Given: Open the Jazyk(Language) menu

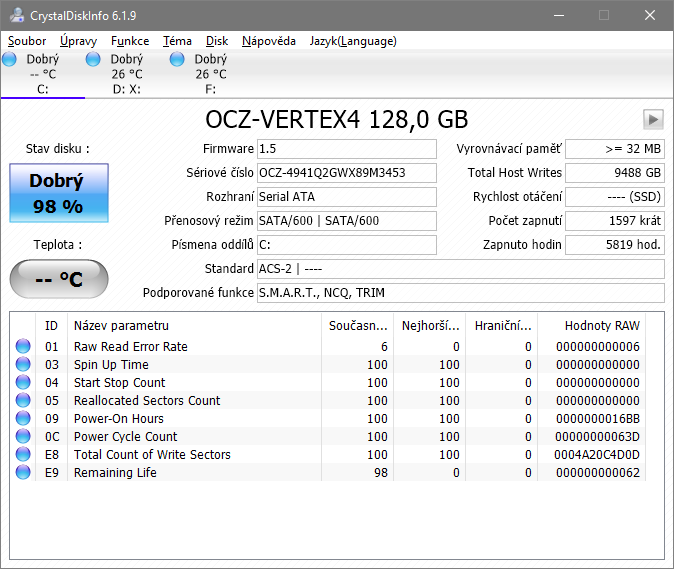Looking at the screenshot, I should (x=353, y=41).
